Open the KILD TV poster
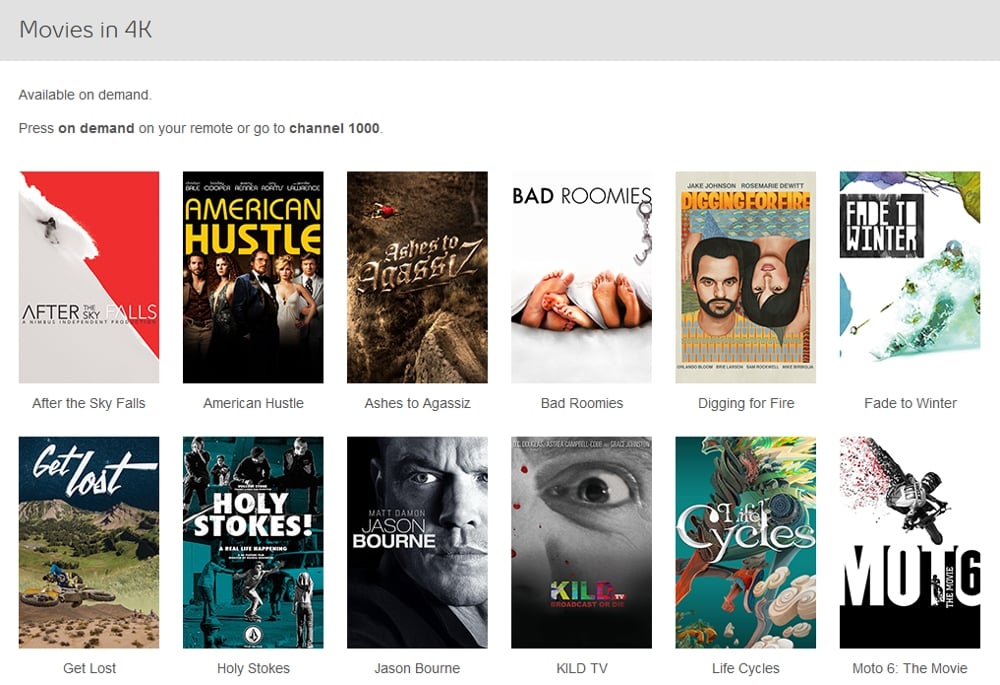This screenshot has width=1000, height=685. [582, 542]
